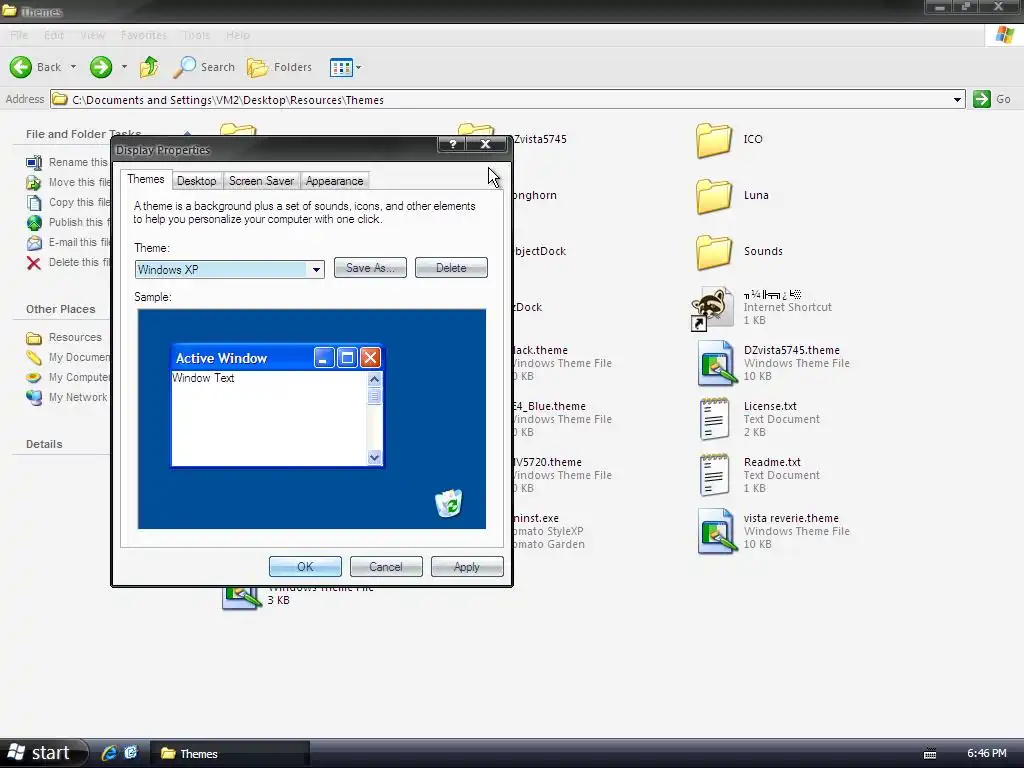Click the Cancel button
The height and width of the screenshot is (768, 1024).
(386, 566)
